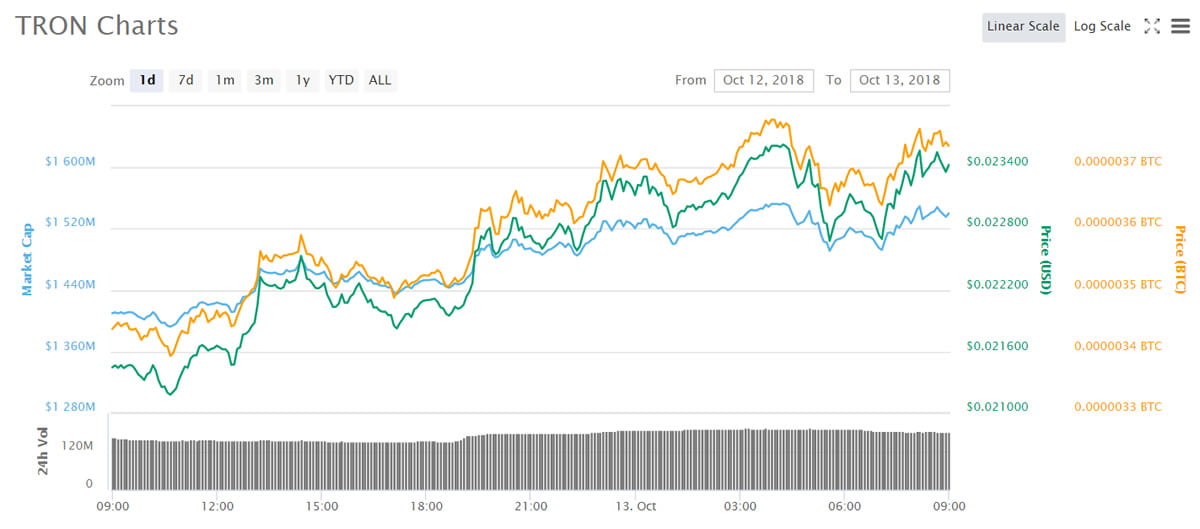Click the $1 360M market cap label
This screenshot has height=529, width=1200.
click(70, 346)
